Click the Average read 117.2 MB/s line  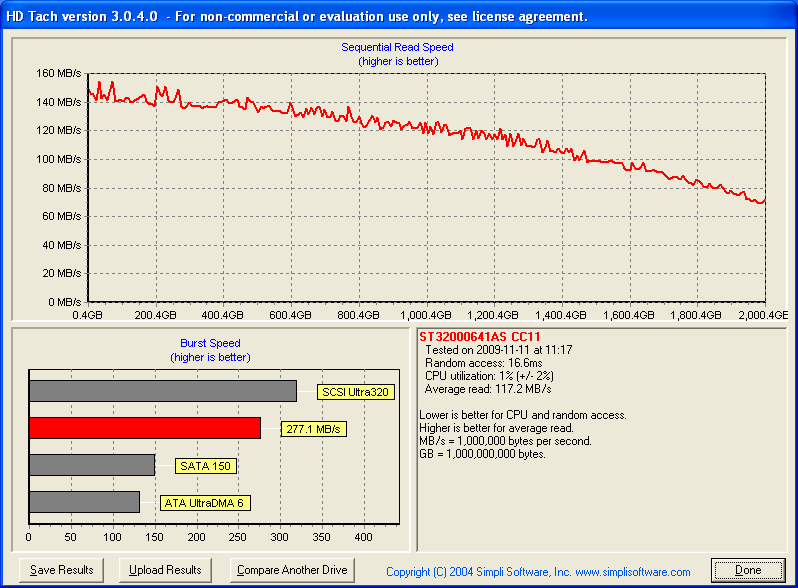pyautogui.click(x=488, y=389)
